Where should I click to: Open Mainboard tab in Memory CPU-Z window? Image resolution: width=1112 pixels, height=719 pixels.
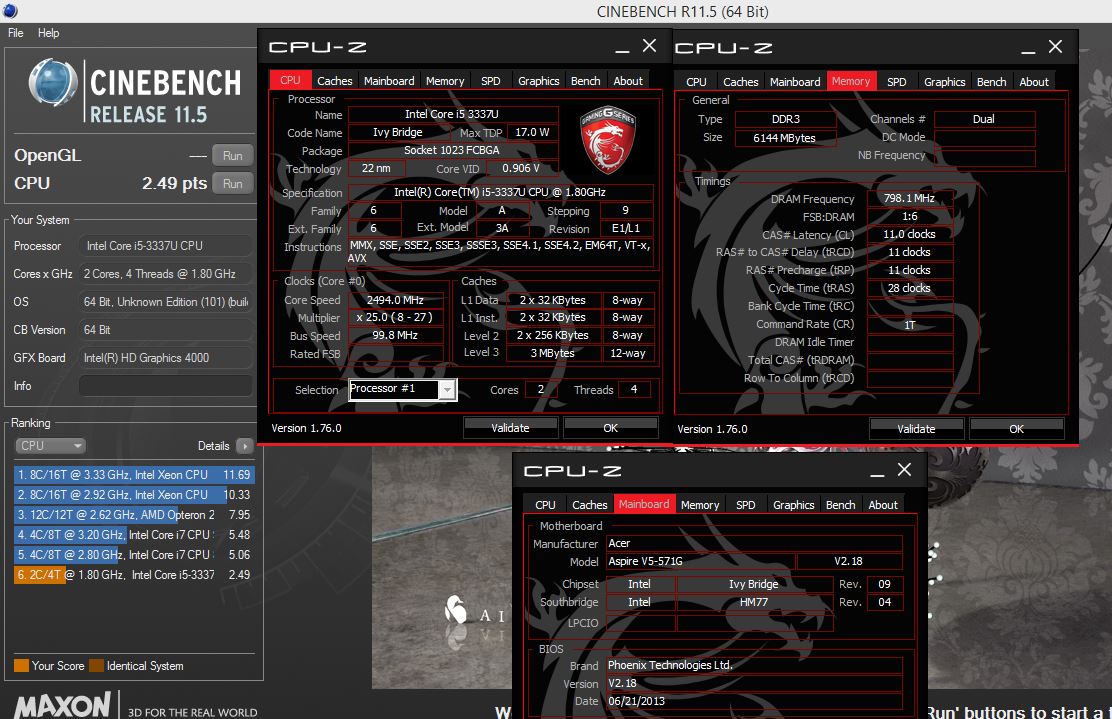[x=795, y=82]
